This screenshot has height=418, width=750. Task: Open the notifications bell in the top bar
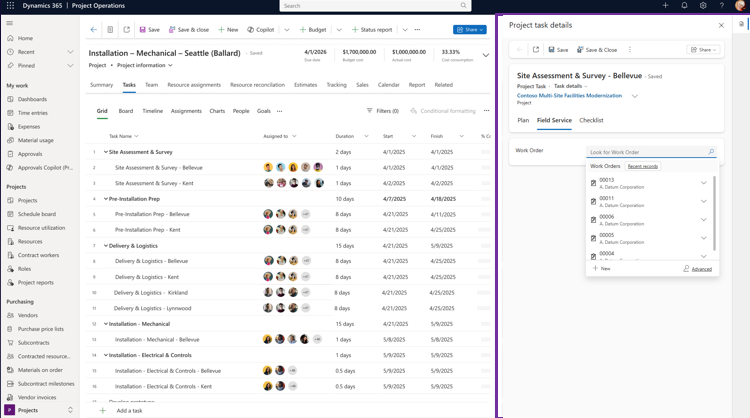point(684,6)
